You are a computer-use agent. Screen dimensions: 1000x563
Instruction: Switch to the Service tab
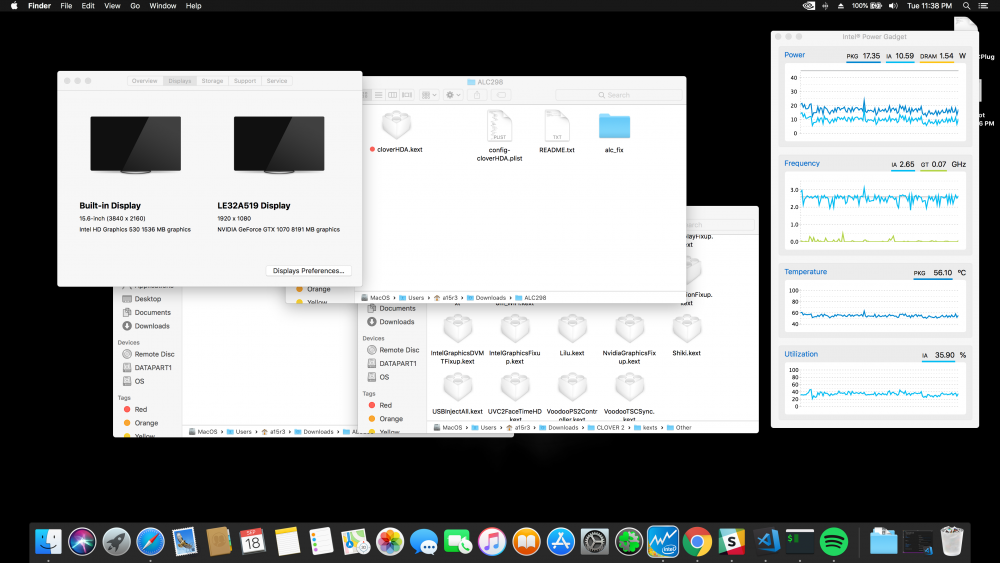(x=277, y=81)
